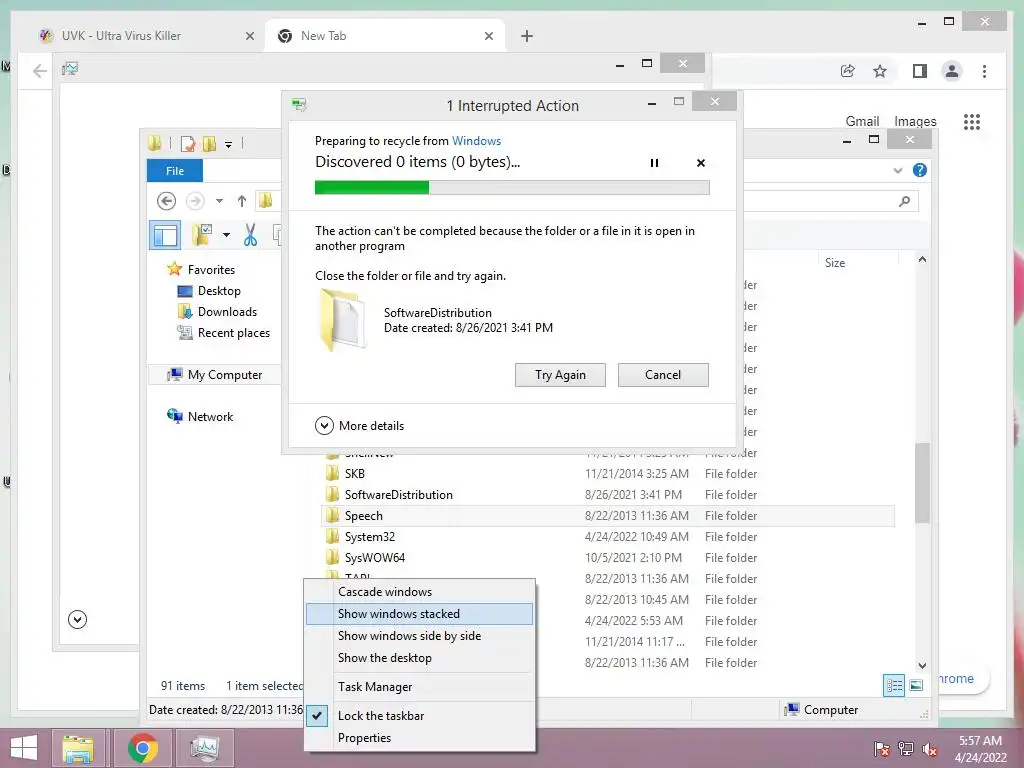Screen dimensions: 1024x768
Task: Click the Gmail link
Action: click(862, 121)
